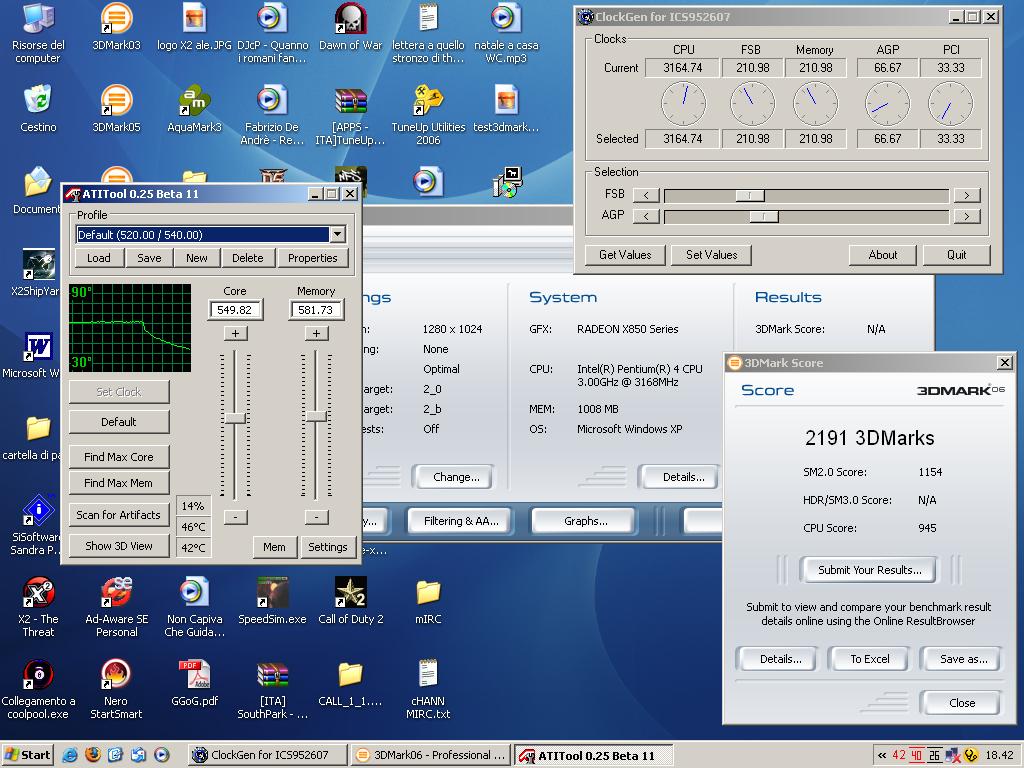Open ATITool Settings button
This screenshot has width=1024, height=768.
click(x=328, y=547)
